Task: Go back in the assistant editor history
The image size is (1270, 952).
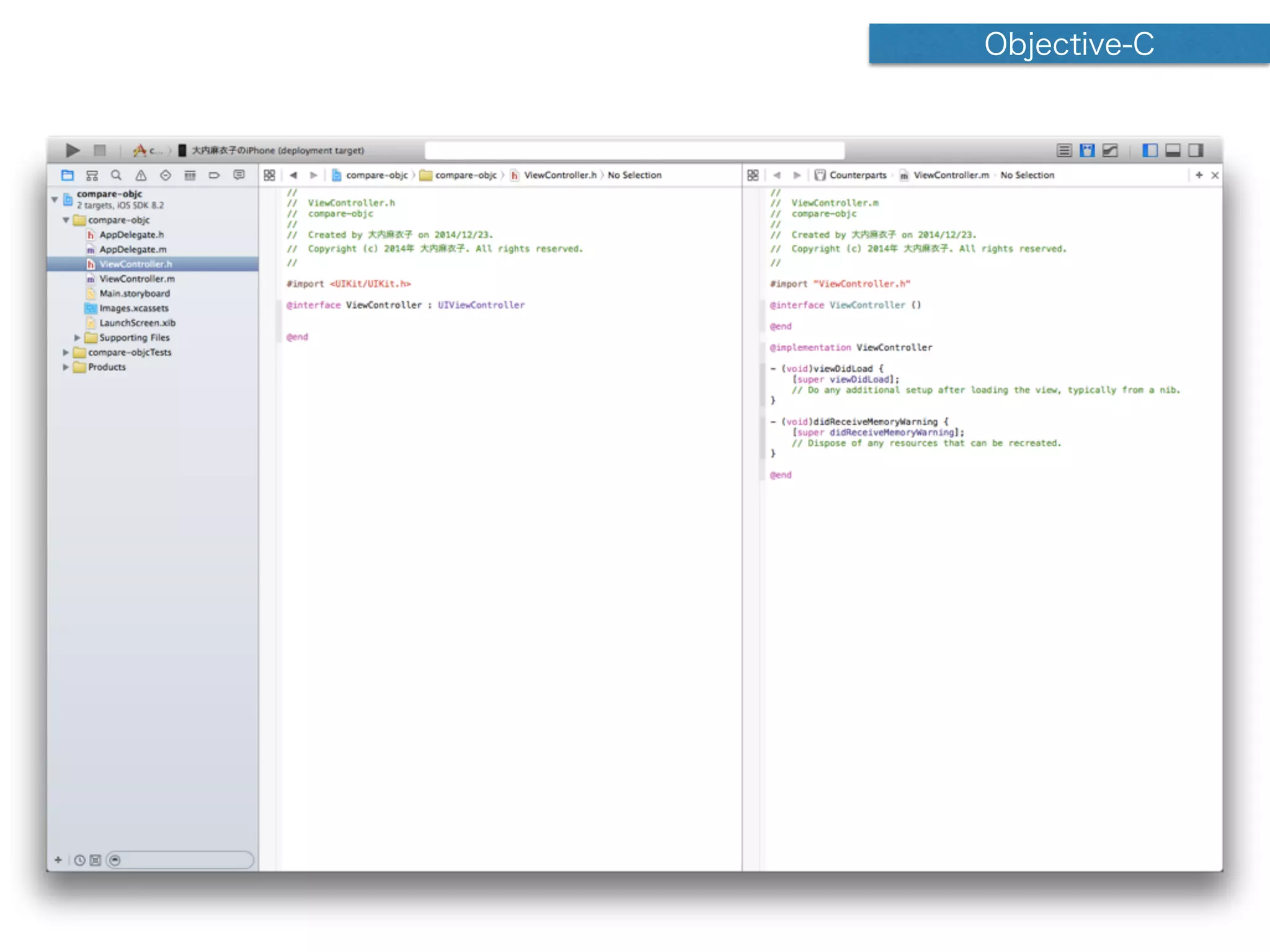Action: [777, 175]
